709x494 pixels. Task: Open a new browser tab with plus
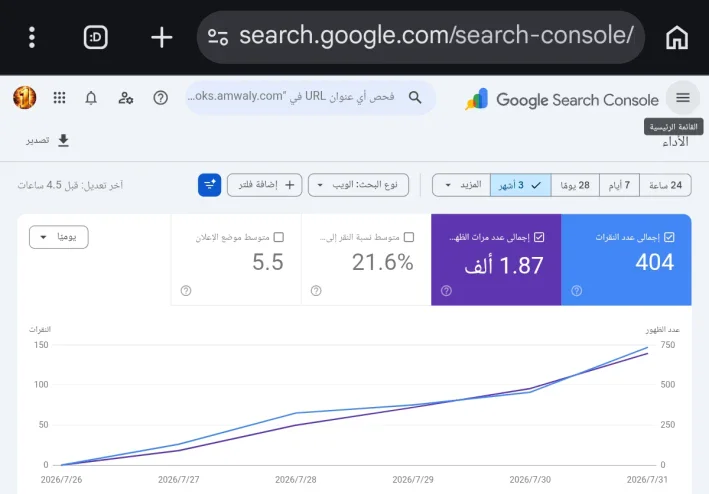[x=161, y=37]
